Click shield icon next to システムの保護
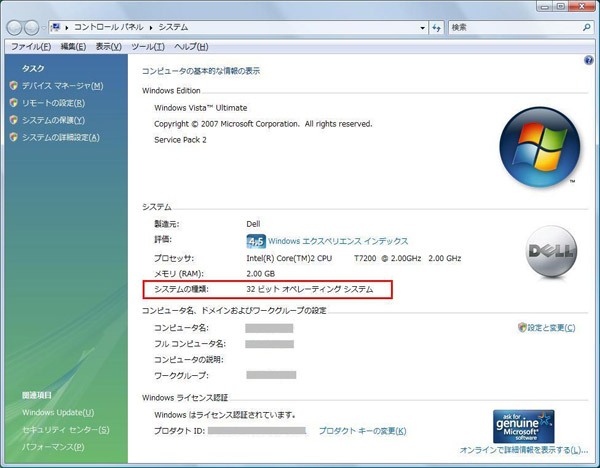The width and height of the screenshot is (600, 468). pyautogui.click(x=14, y=120)
